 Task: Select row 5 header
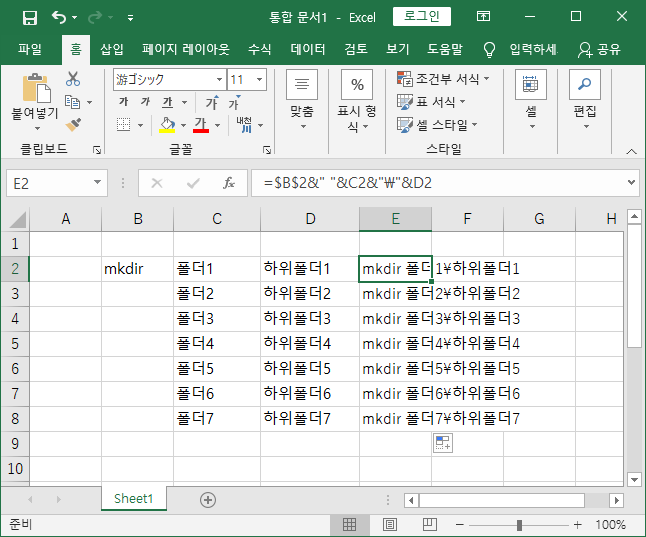point(15,344)
